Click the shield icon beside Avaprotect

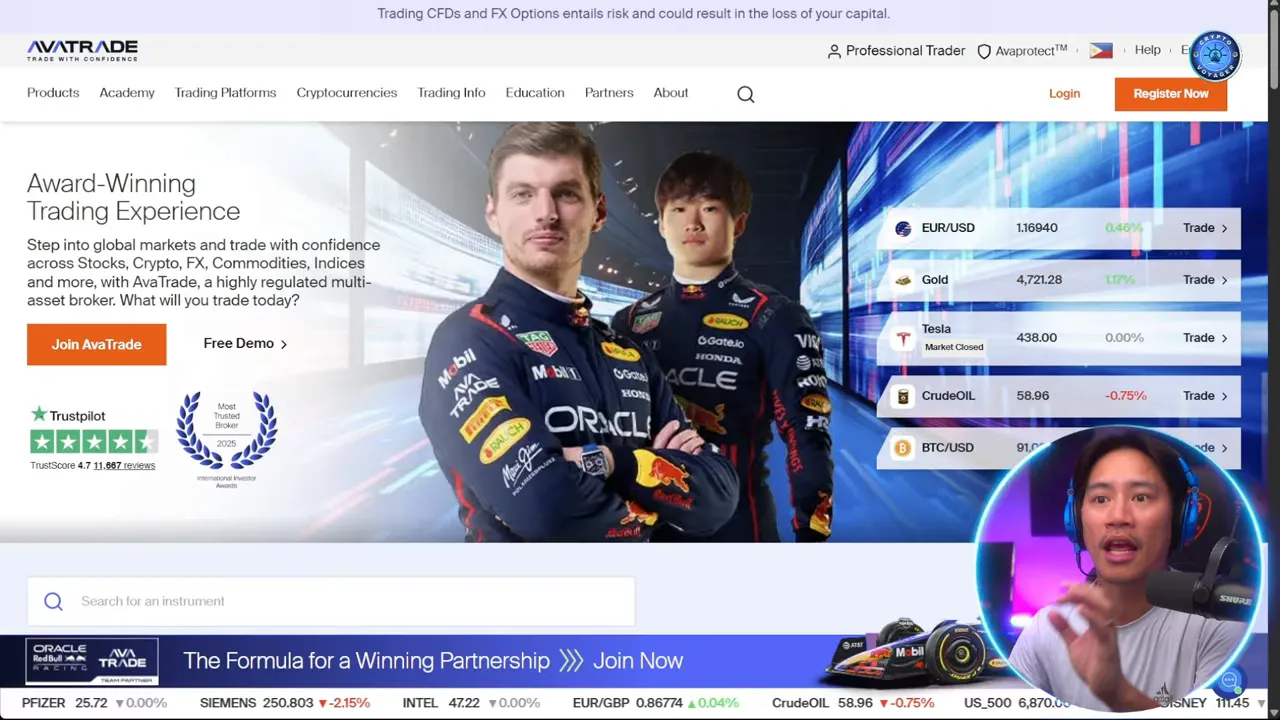(984, 51)
